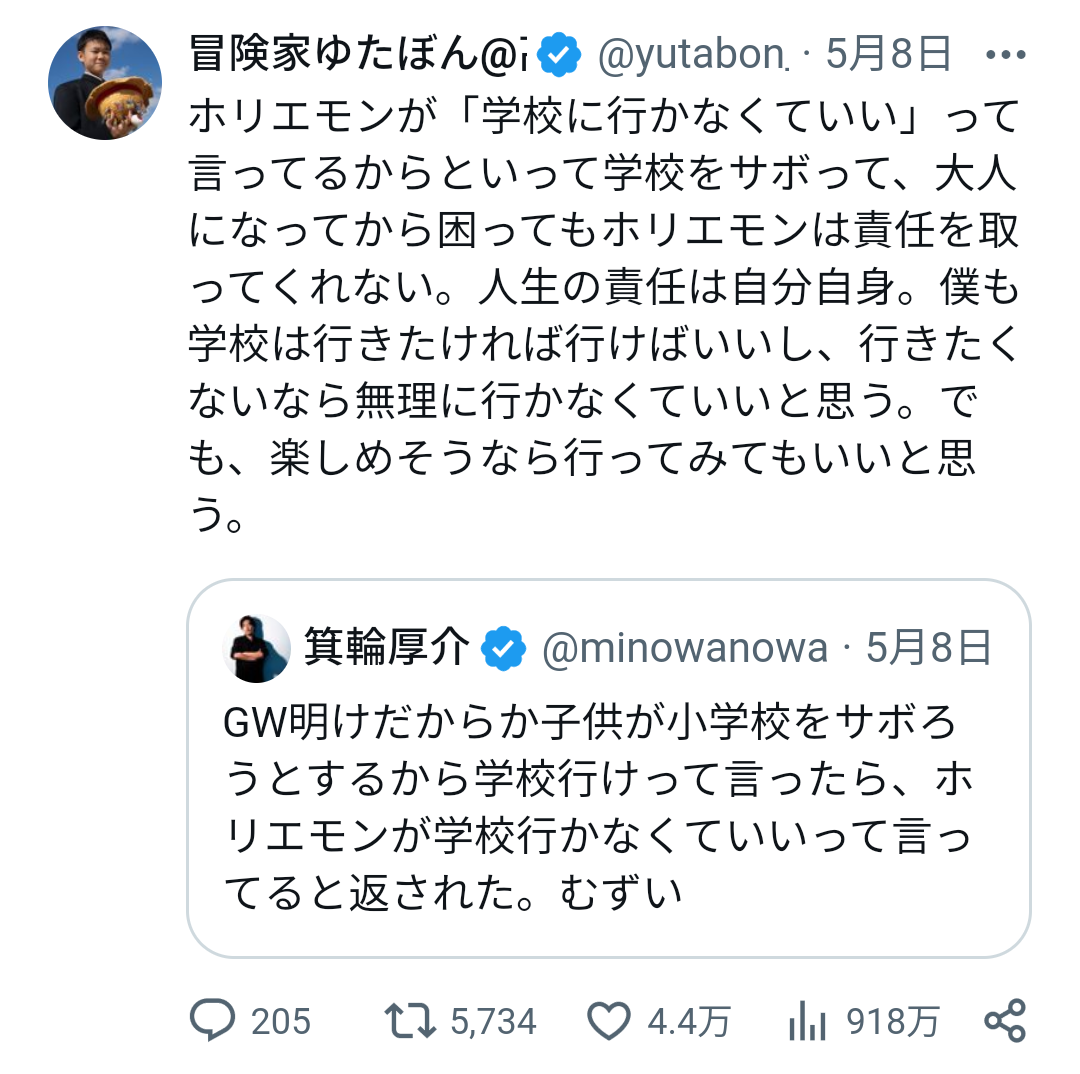The width and height of the screenshot is (1080, 1074).
Task: Click the @yutabon handle
Action: [692, 56]
